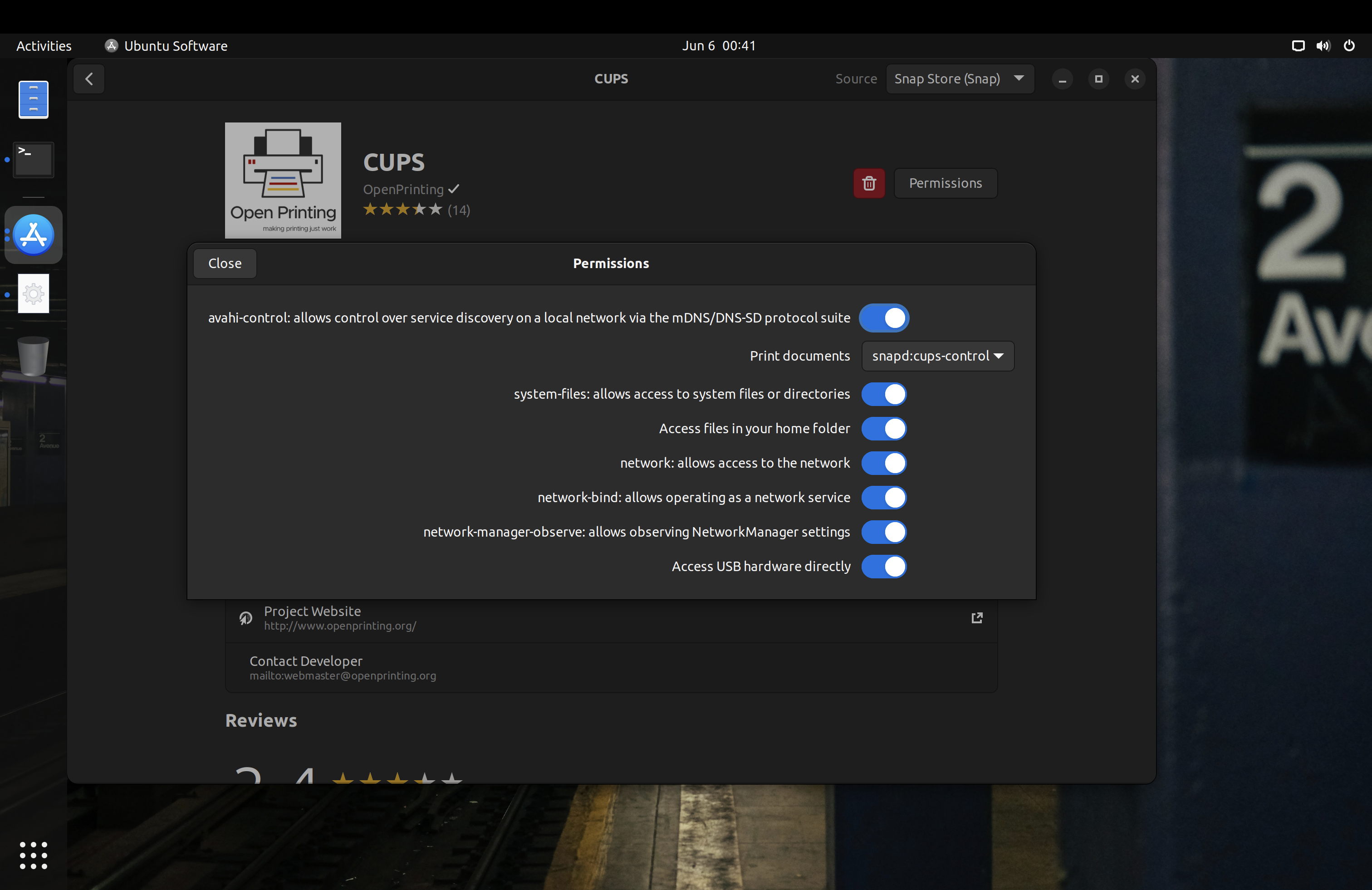The width and height of the screenshot is (1372, 890).
Task: Disable the avahi-control permission toggle
Action: (x=884, y=318)
